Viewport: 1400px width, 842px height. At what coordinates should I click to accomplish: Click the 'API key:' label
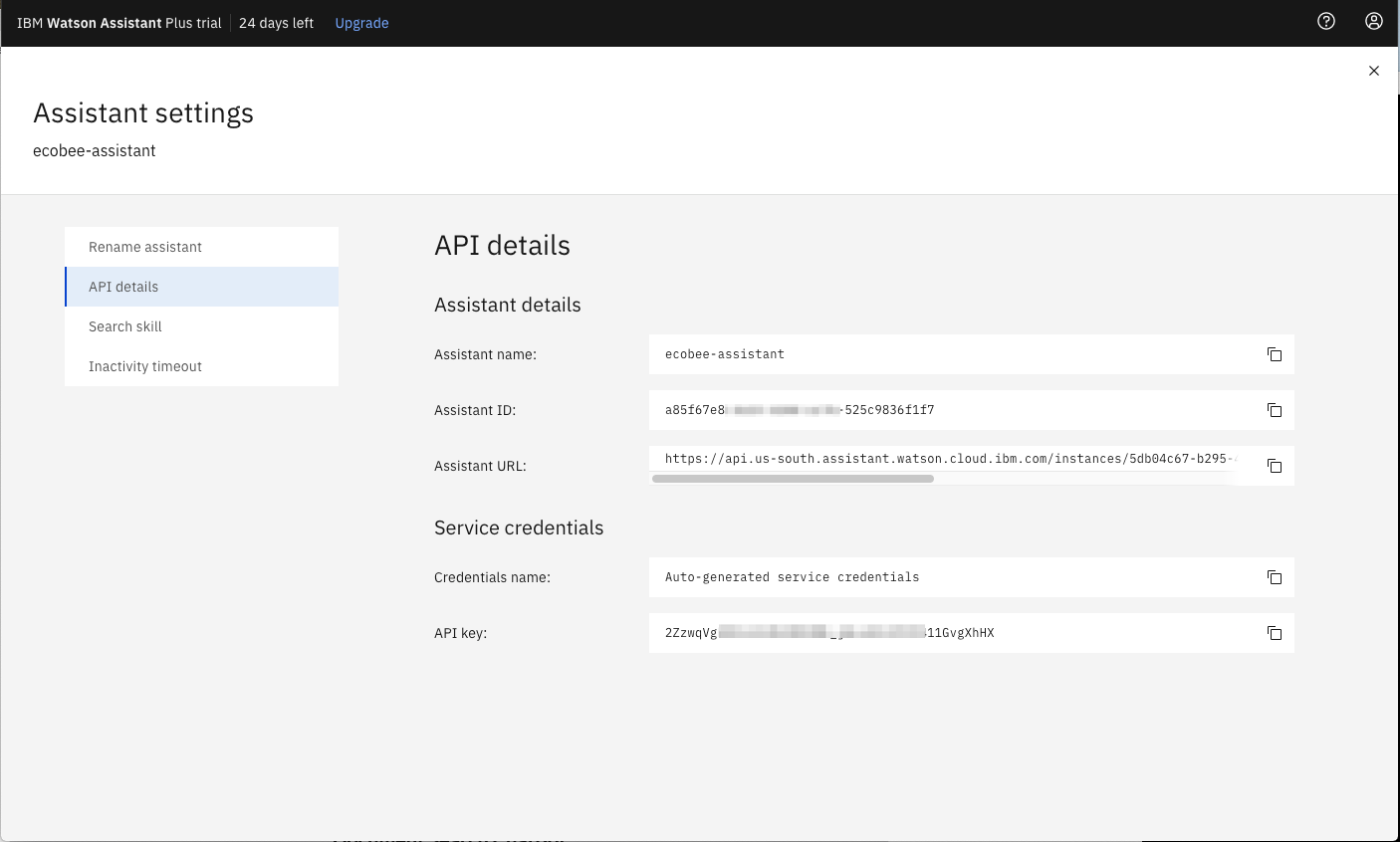coord(460,633)
